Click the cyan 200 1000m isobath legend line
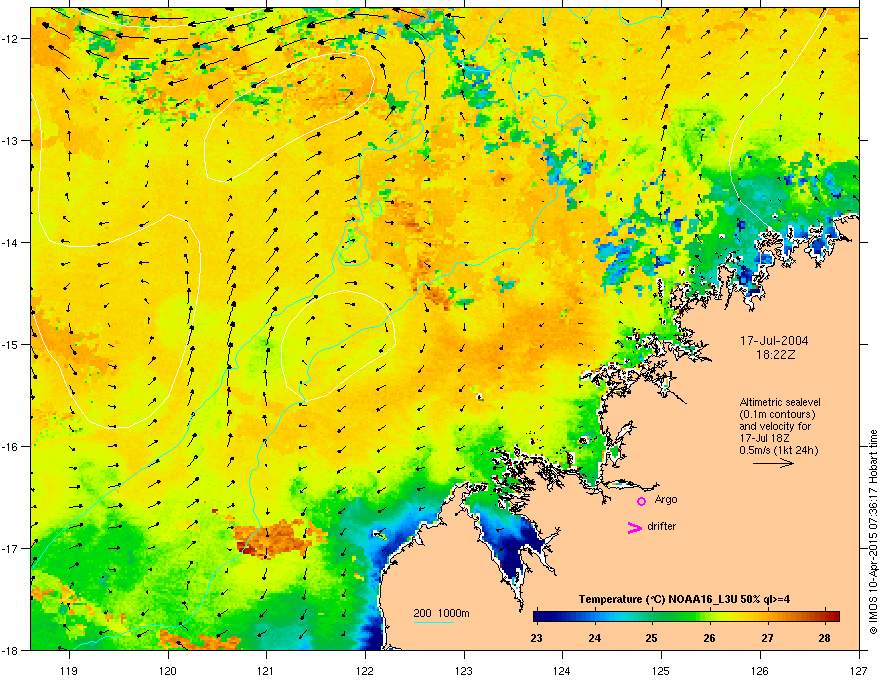 (433, 622)
